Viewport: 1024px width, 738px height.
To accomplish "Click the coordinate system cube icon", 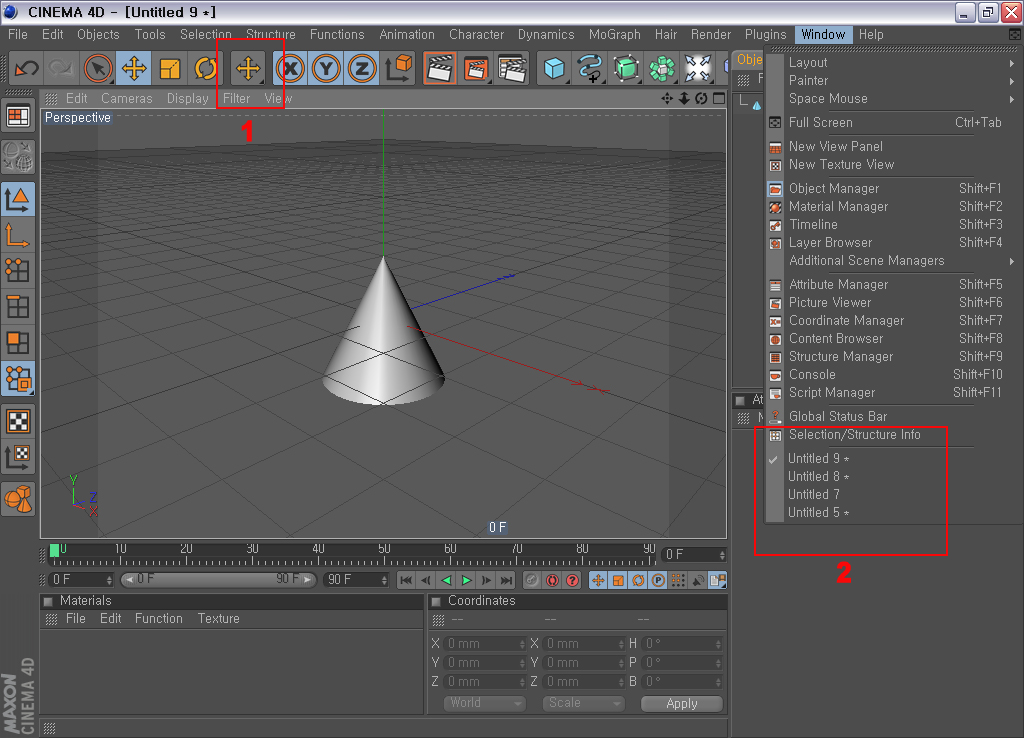I will tap(398, 68).
